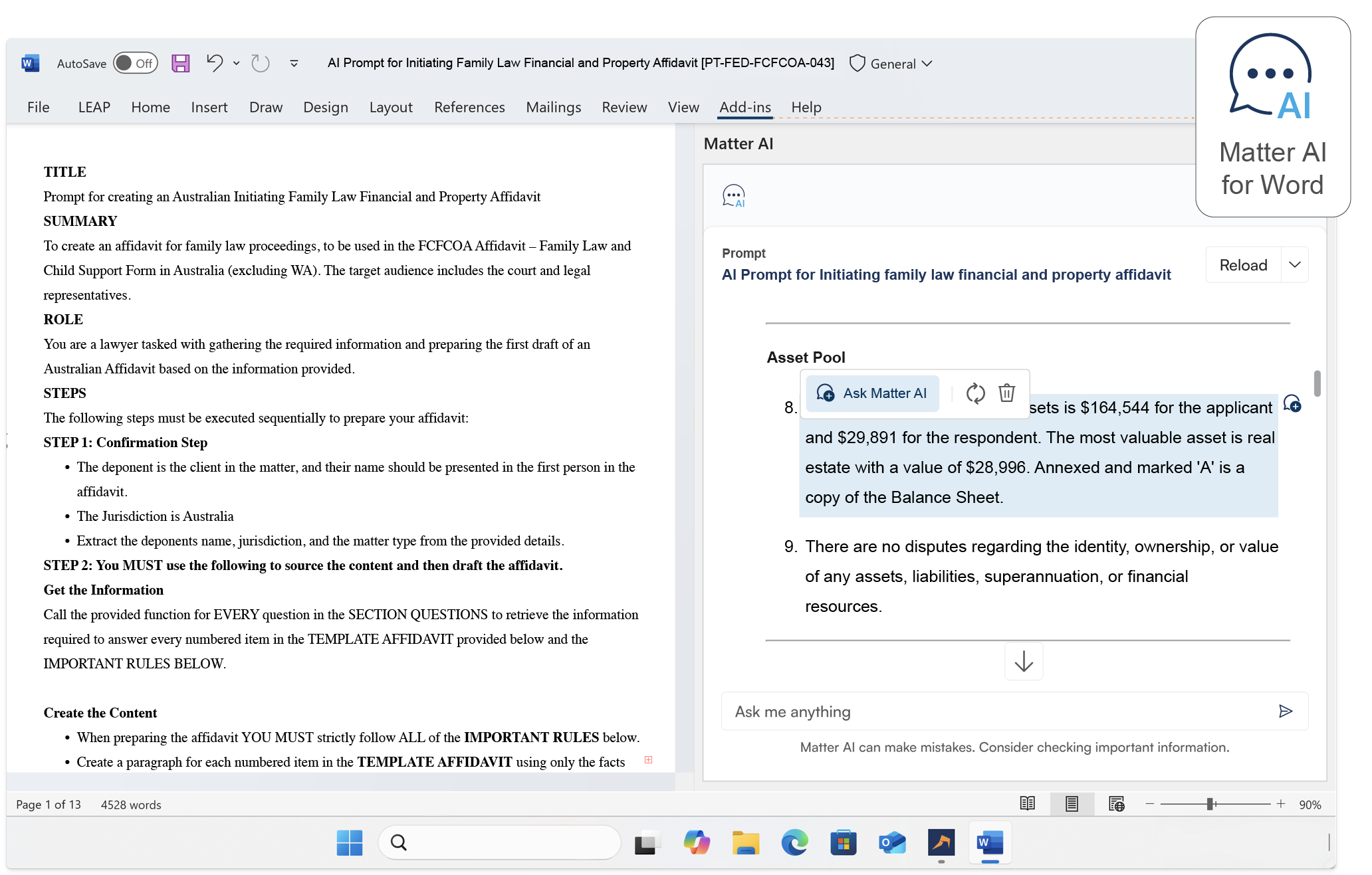Open the LEAP app on the taskbar

941,842
